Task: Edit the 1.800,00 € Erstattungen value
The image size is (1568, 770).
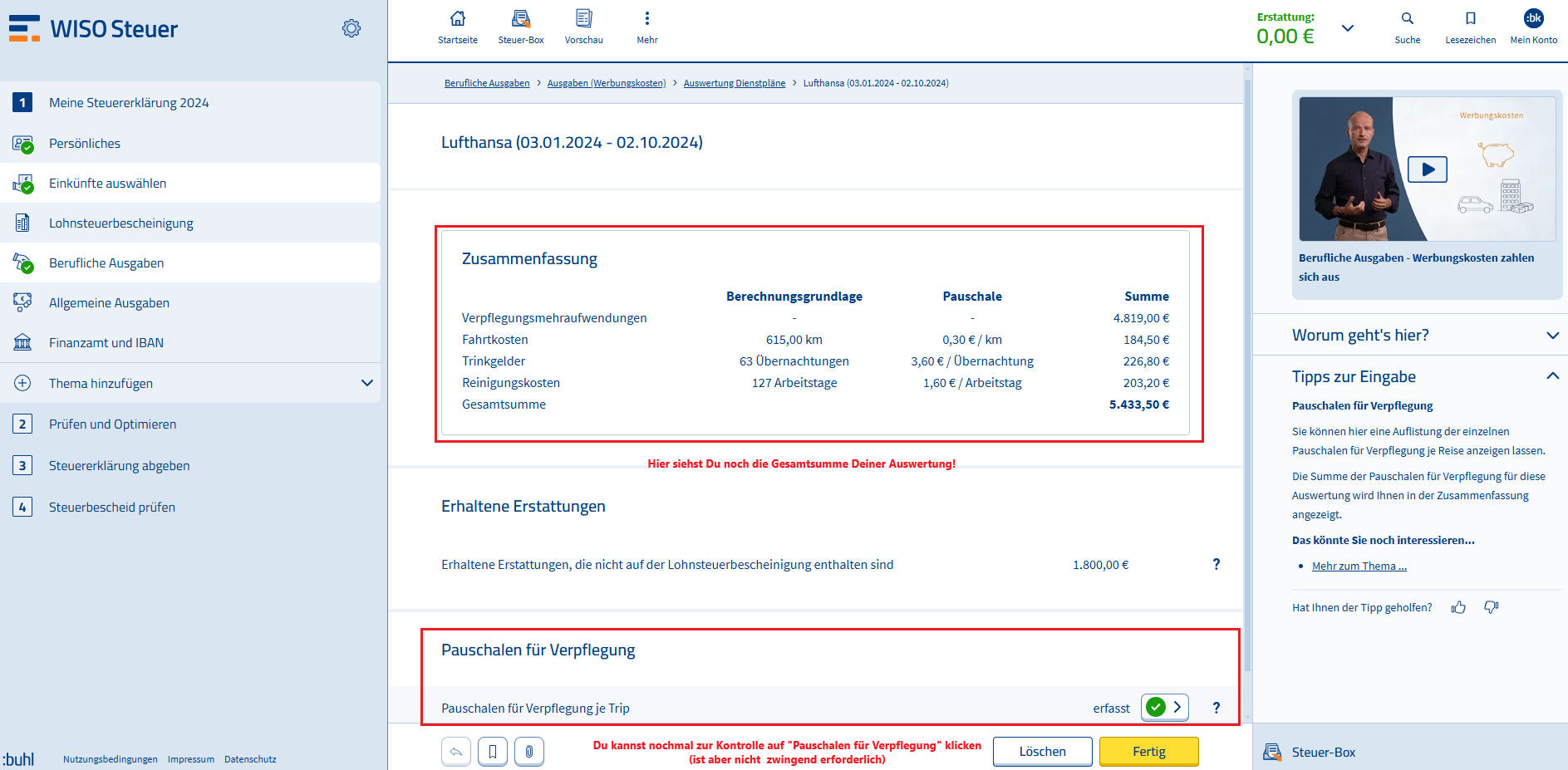Action: click(1101, 565)
